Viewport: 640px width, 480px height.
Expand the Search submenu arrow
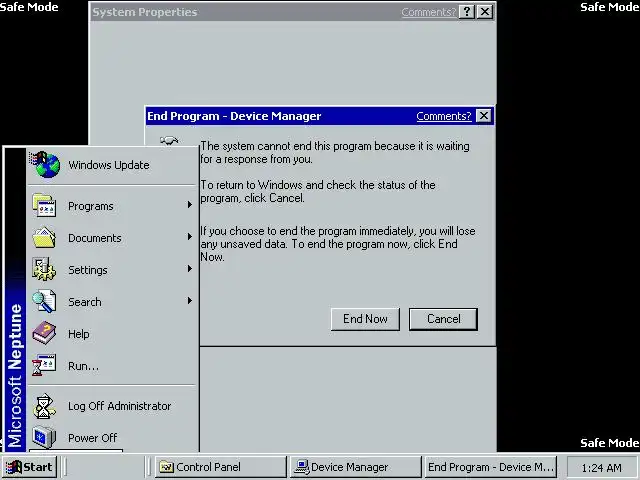[x=189, y=301]
